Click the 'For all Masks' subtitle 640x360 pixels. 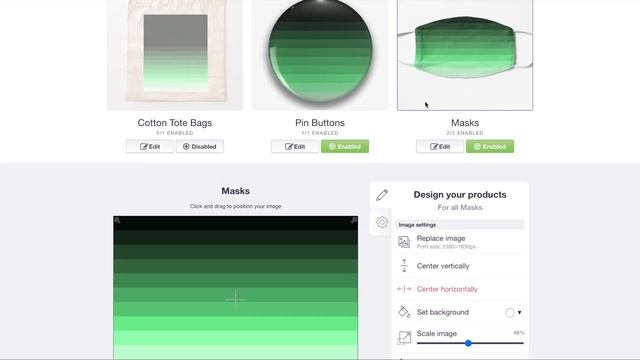460,207
